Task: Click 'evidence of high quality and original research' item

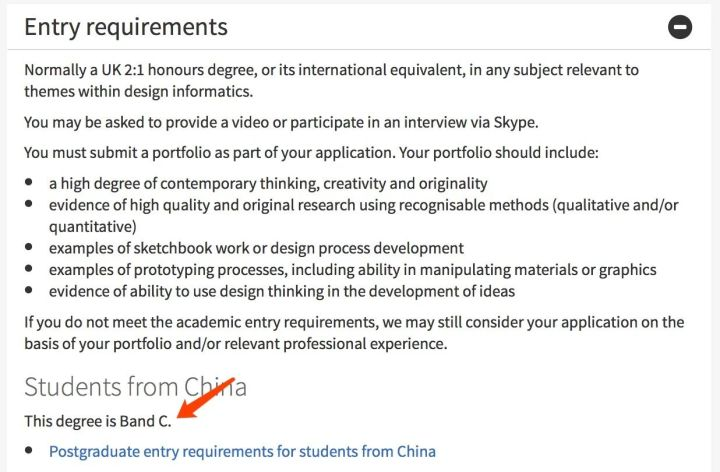Action: [x=364, y=216]
